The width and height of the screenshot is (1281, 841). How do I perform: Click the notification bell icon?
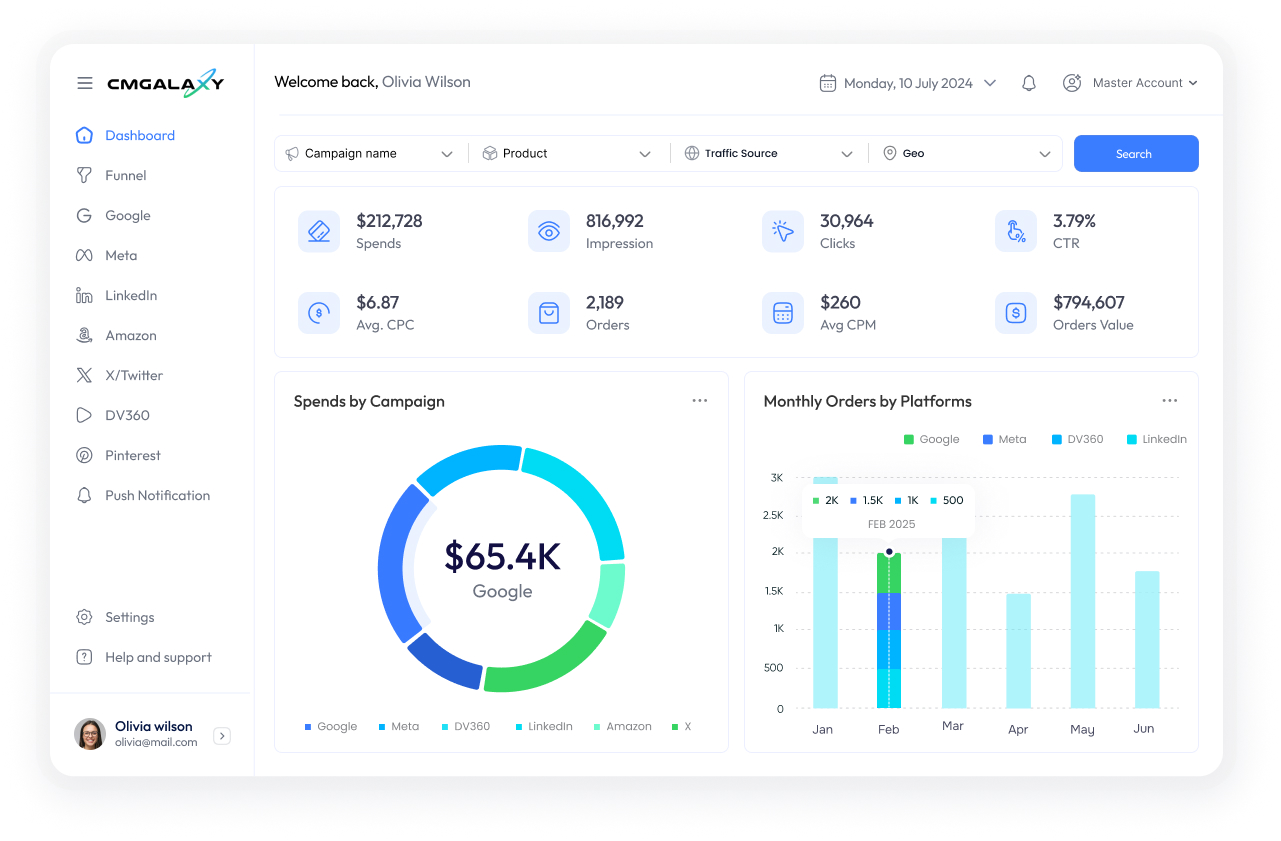tap(1028, 83)
